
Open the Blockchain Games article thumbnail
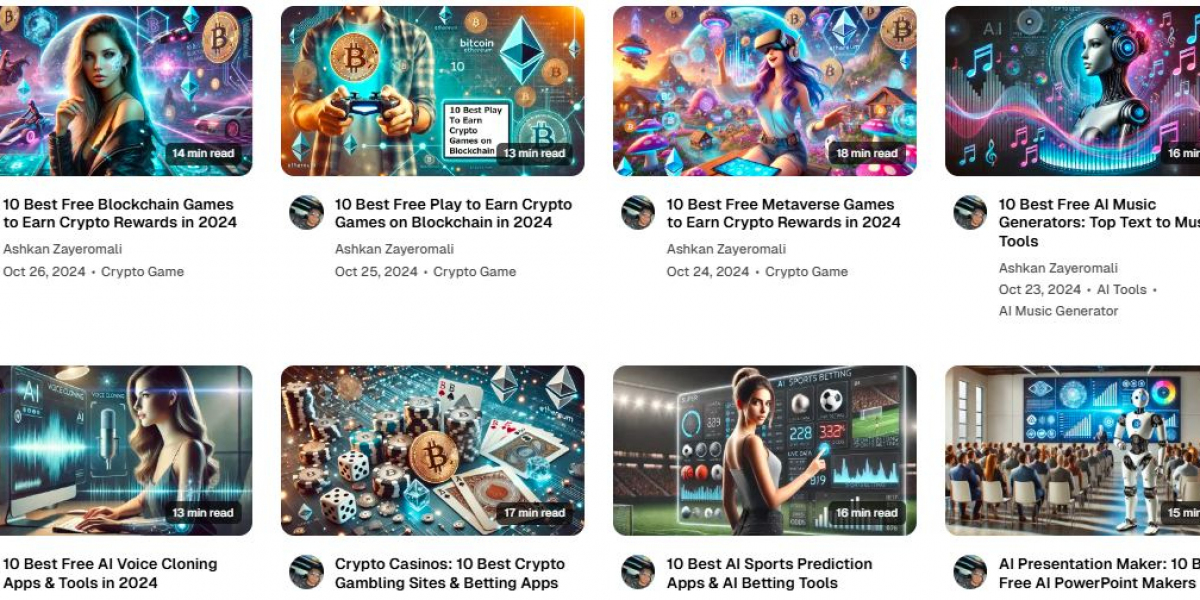[x=126, y=91]
